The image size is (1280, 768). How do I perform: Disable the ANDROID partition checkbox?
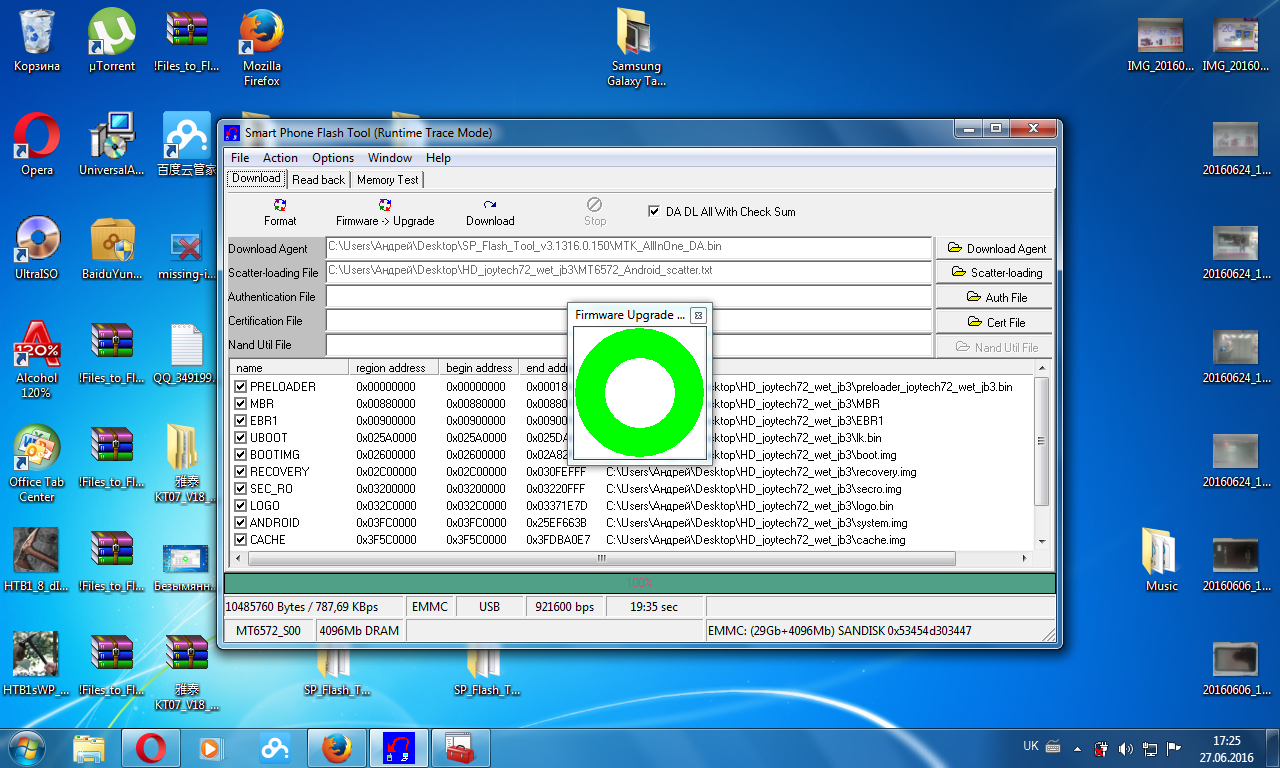[x=240, y=523]
